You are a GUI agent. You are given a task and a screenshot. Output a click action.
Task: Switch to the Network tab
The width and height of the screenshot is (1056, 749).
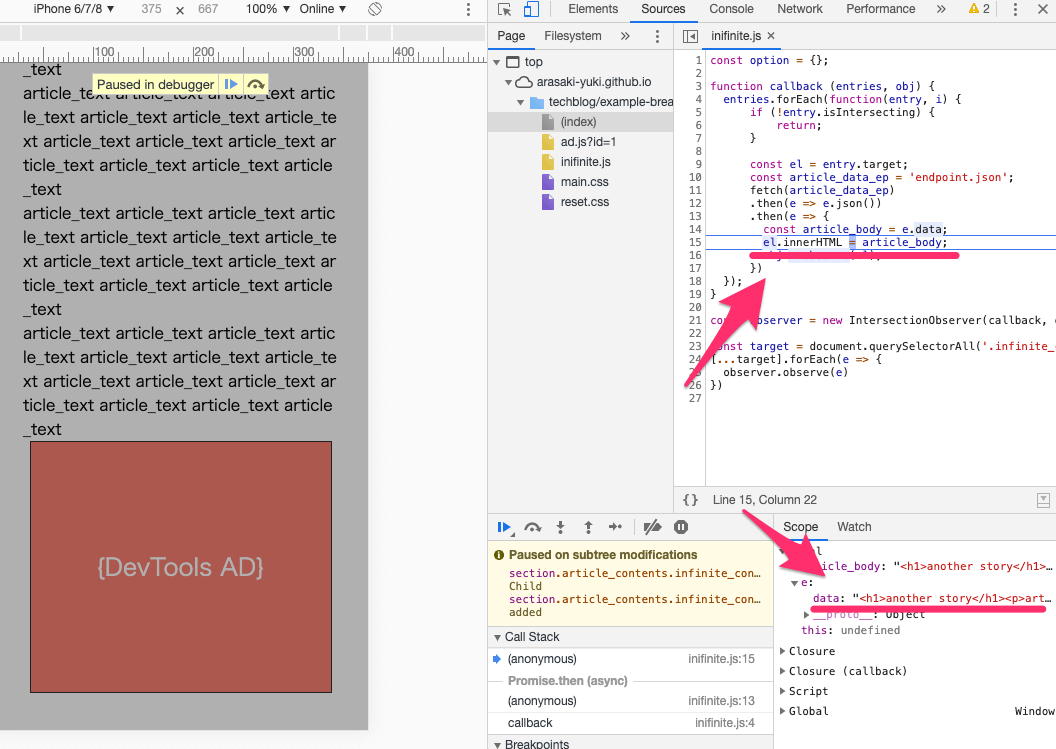click(x=800, y=9)
